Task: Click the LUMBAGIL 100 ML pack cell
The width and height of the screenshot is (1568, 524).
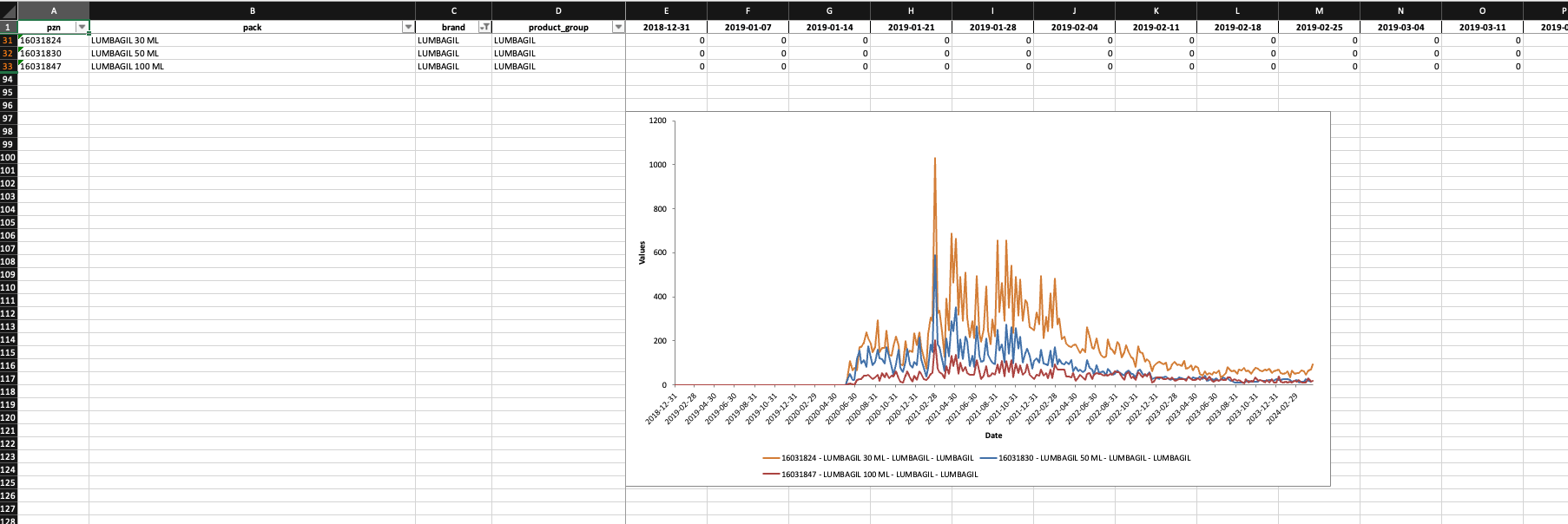Action: (253, 66)
